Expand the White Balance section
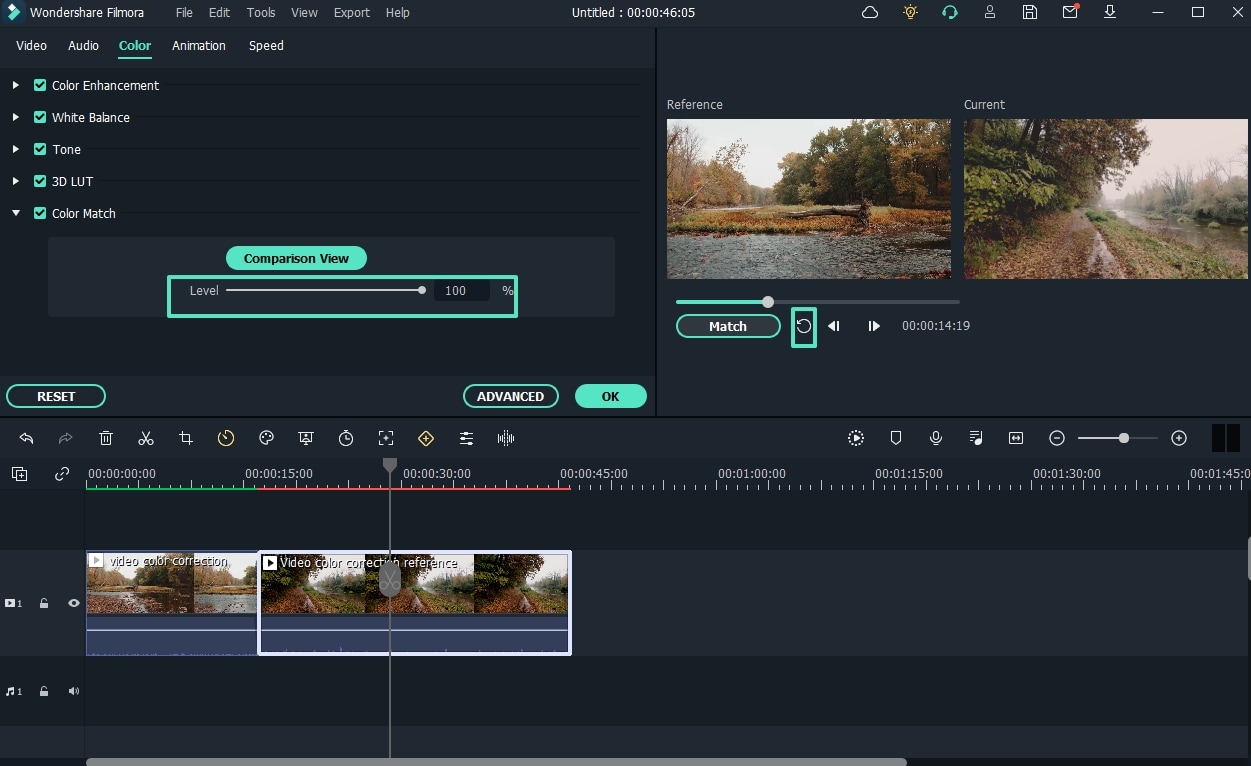This screenshot has height=766, width=1251. 16,117
